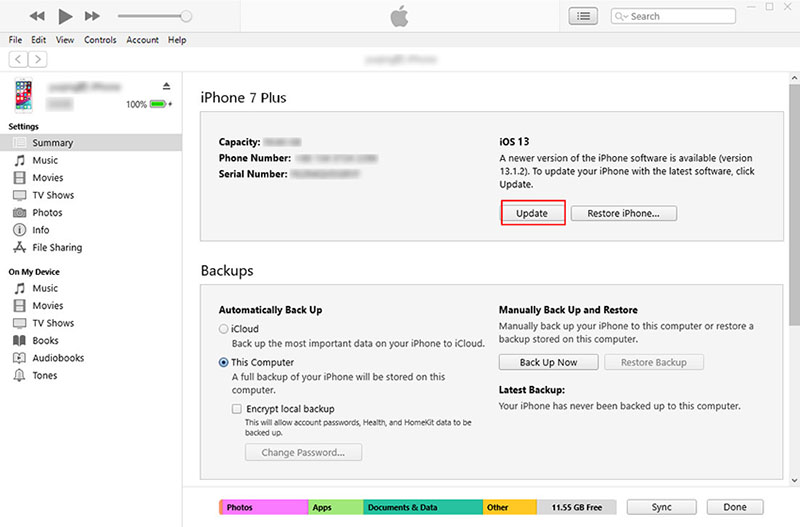Viewport: 800px width, 527px height.
Task: Click the Apple logo in the top bar
Action: coord(399,16)
